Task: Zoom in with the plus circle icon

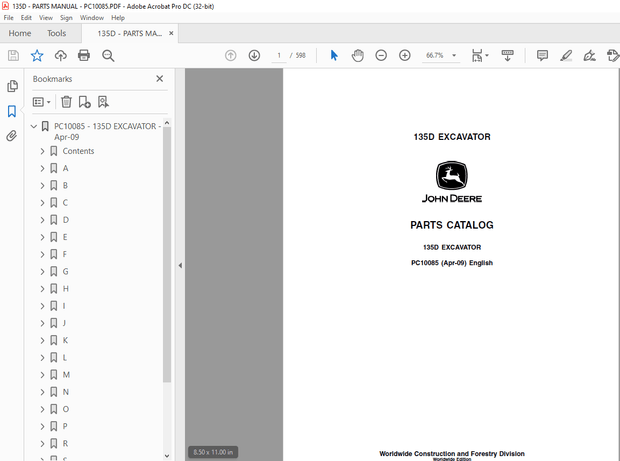Action: 405,55
